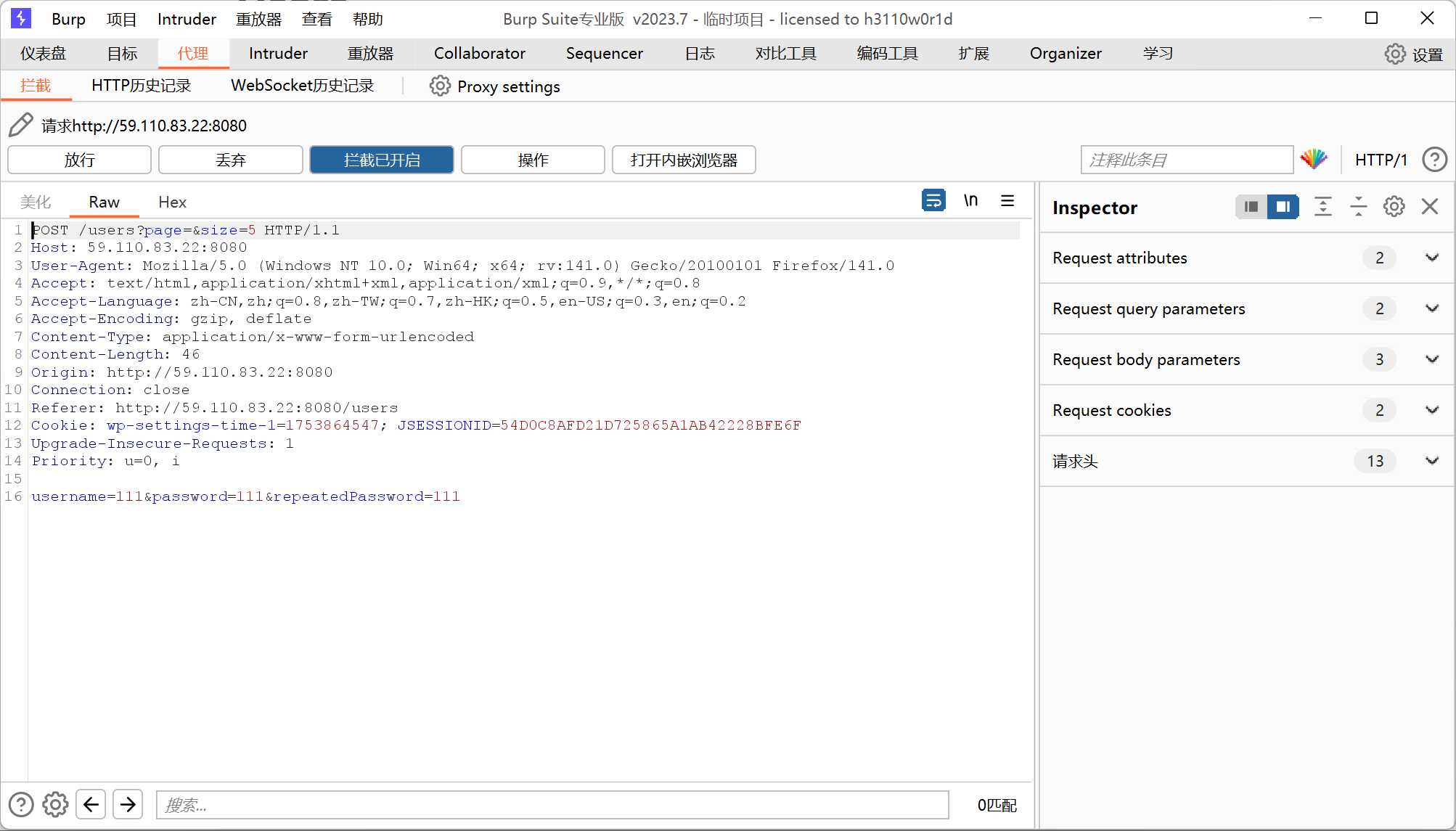Switch to the 重放器 tab in the tab bar
Viewport: 1456px width, 831px height.
click(x=370, y=54)
